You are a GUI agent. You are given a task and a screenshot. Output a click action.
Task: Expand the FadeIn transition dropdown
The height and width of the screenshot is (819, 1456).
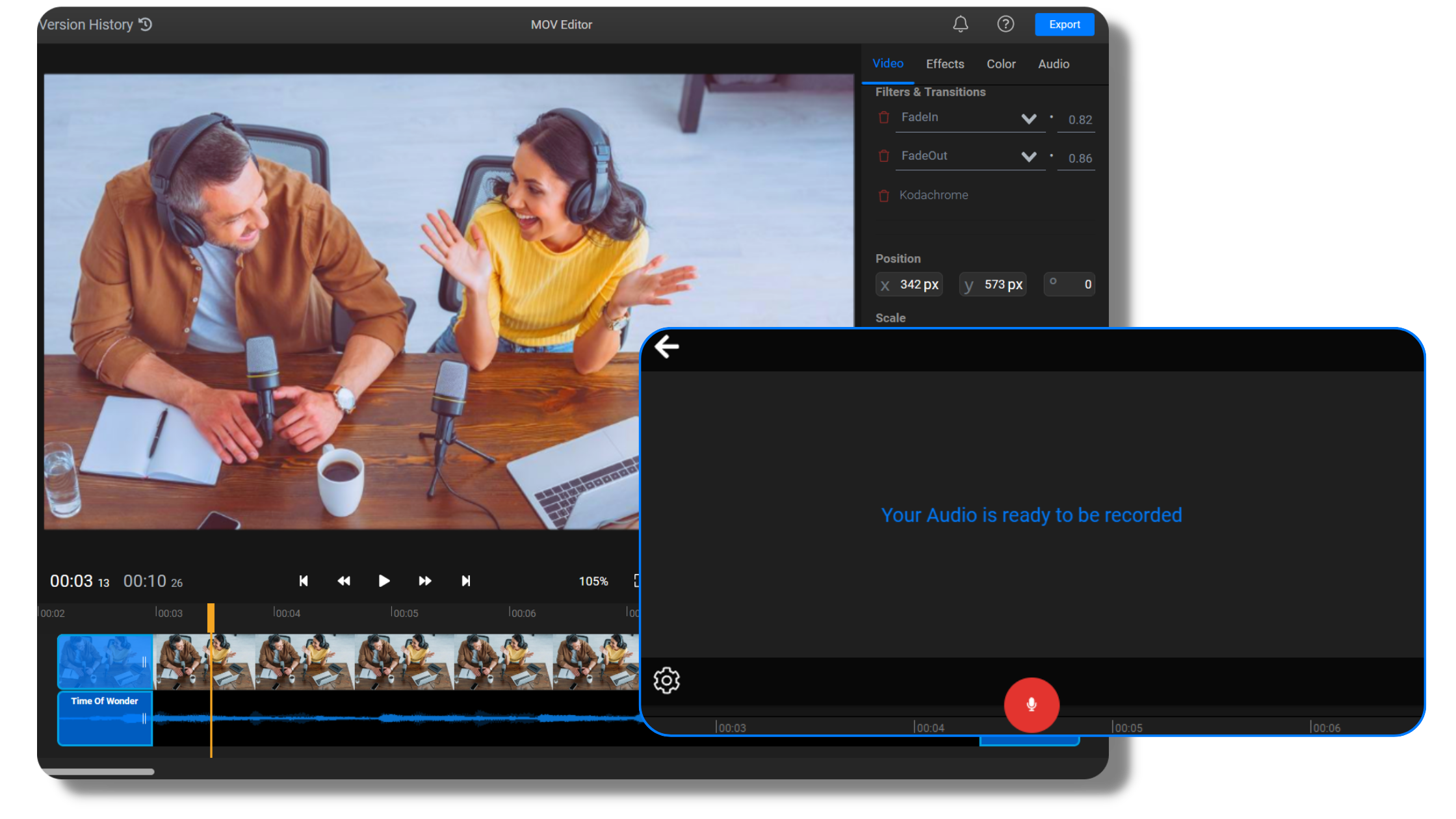click(x=1029, y=119)
